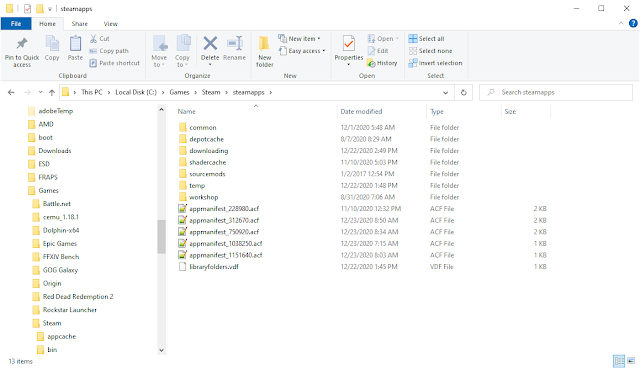Select Red Dead Redemption 2 in tree
Viewport: 640px width, 368px height.
[78, 297]
